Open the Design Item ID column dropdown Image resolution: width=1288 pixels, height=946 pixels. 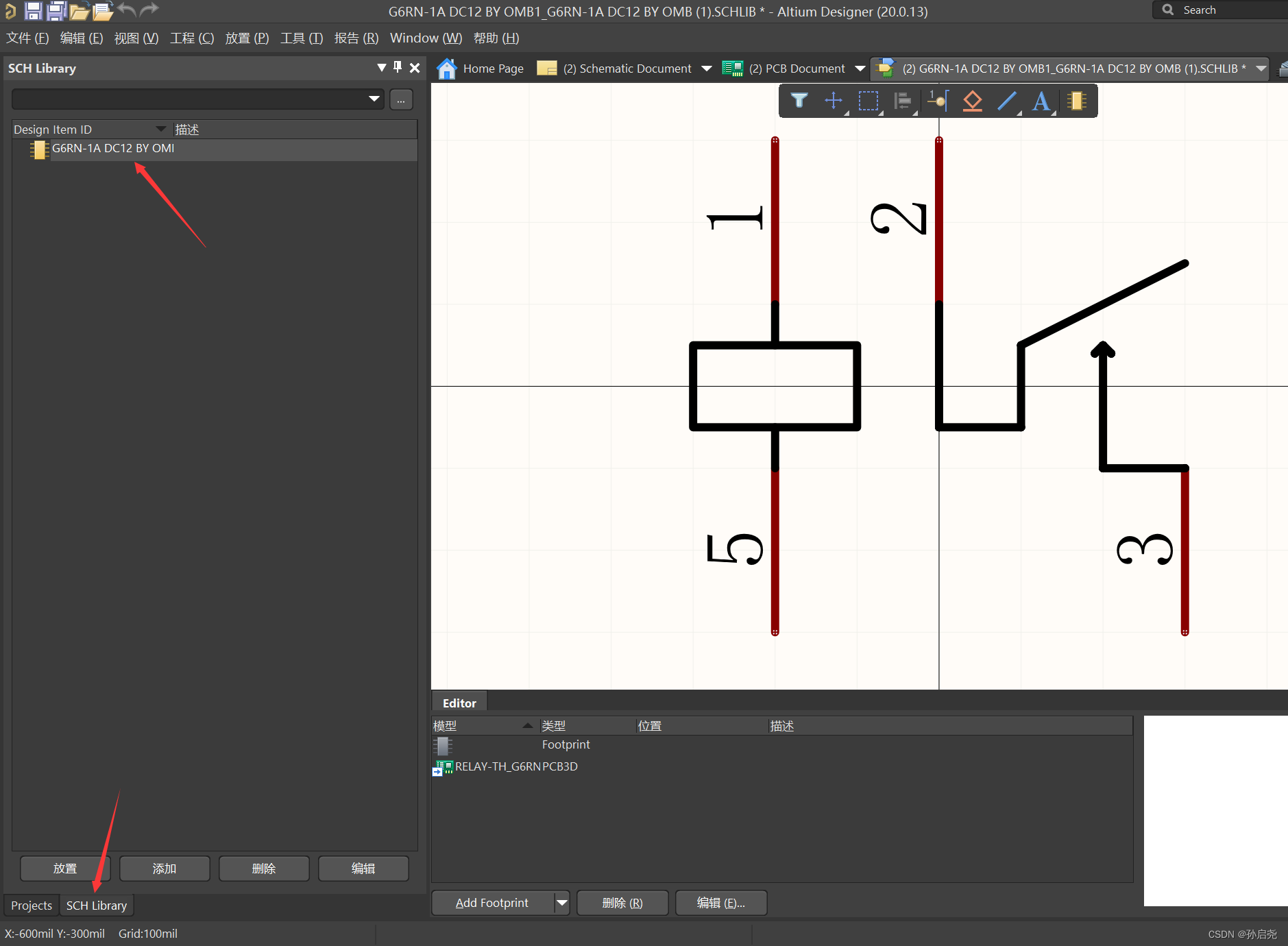click(161, 129)
